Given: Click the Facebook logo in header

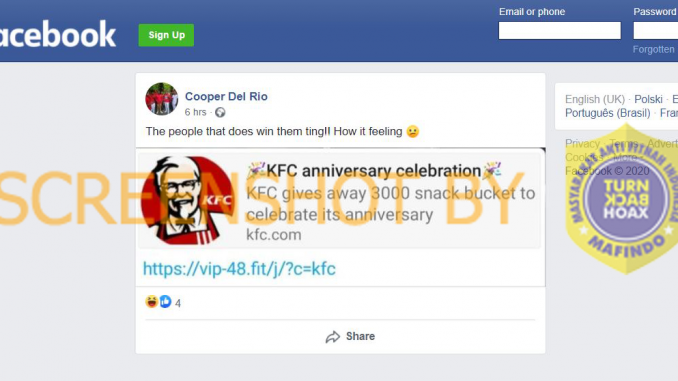Looking at the screenshot, I should click(58, 34).
